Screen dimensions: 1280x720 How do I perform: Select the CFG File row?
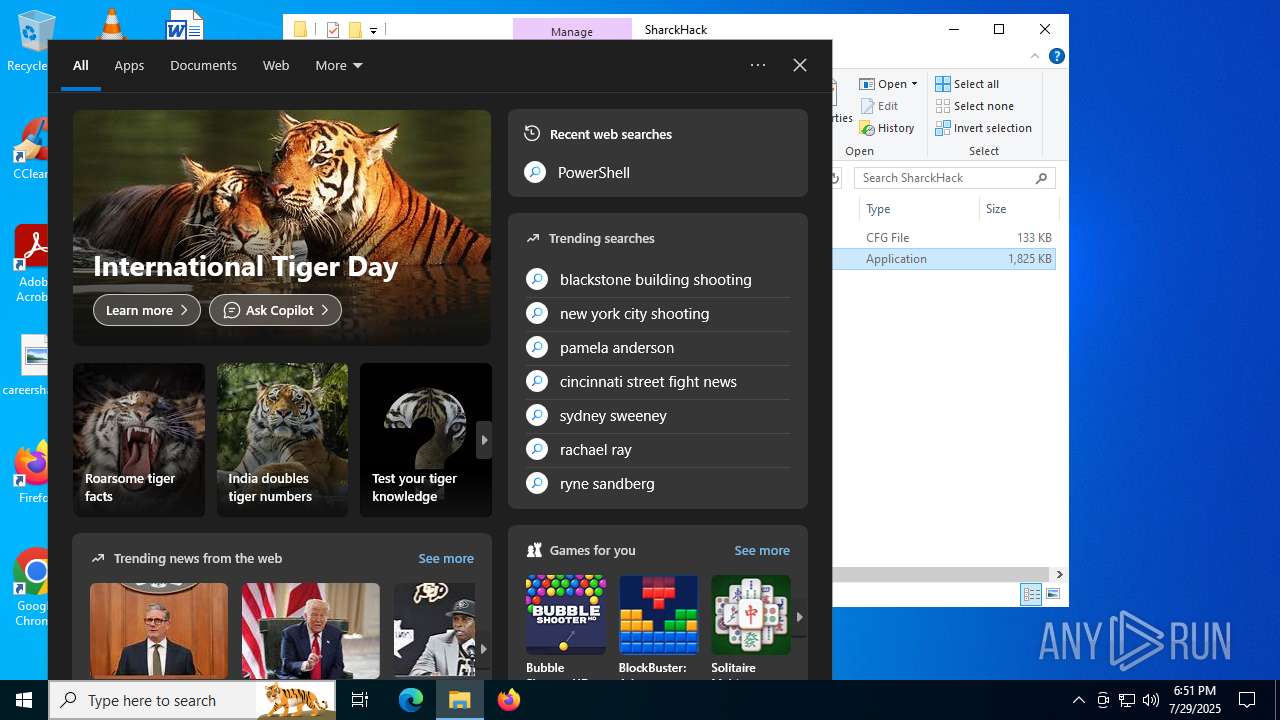point(945,238)
